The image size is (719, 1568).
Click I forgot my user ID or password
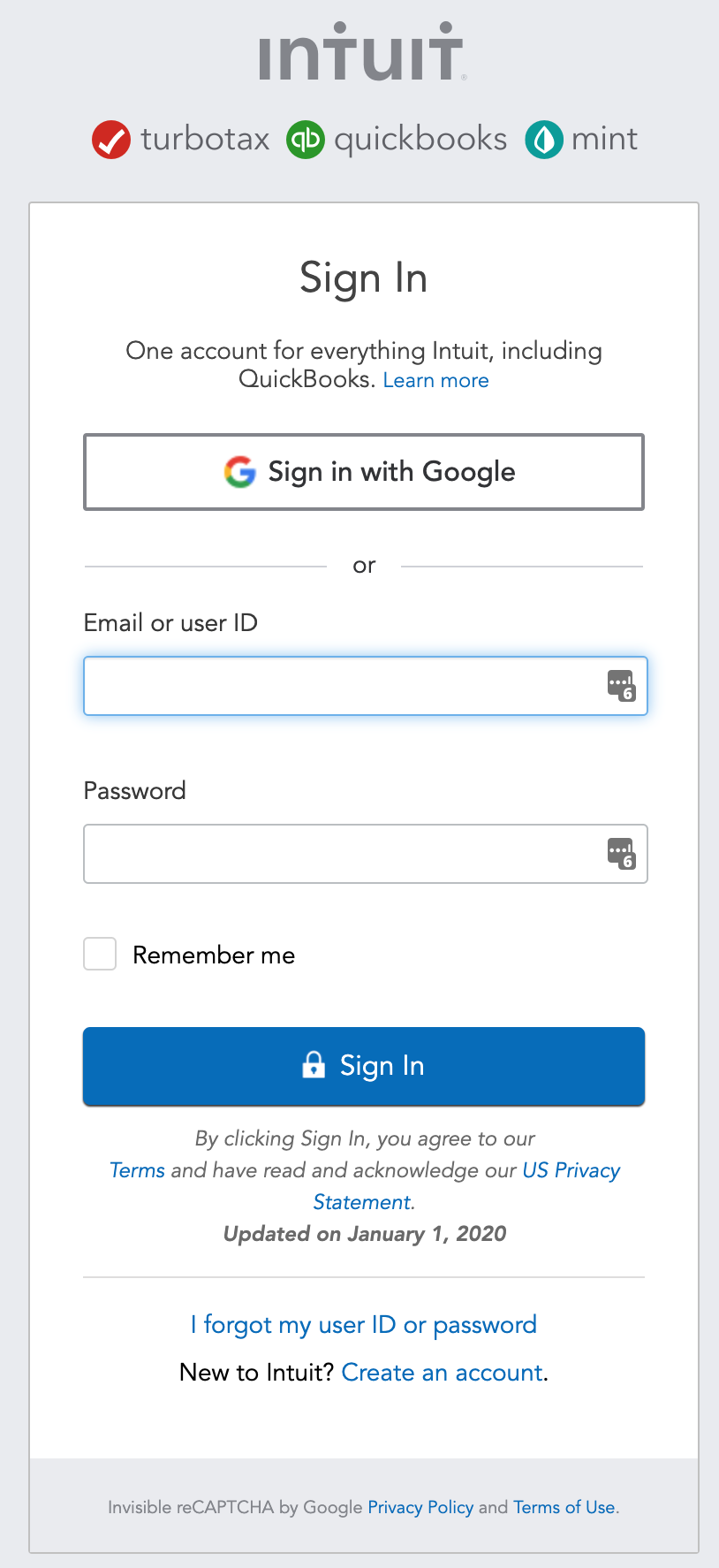click(364, 1324)
